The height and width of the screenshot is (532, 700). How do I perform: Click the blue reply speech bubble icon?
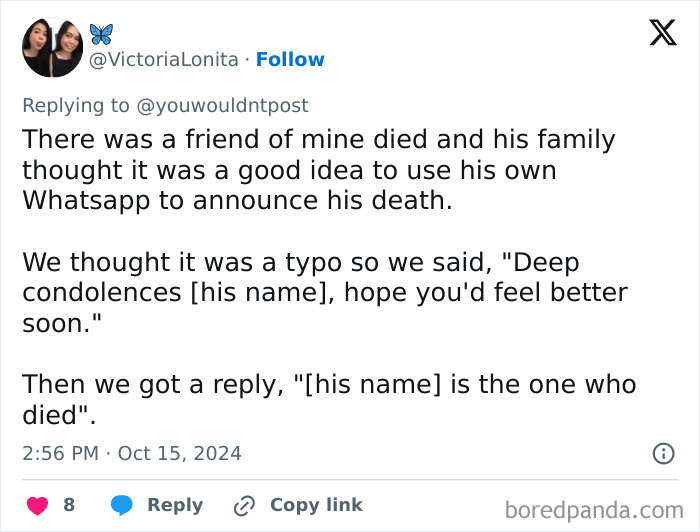pos(121,505)
